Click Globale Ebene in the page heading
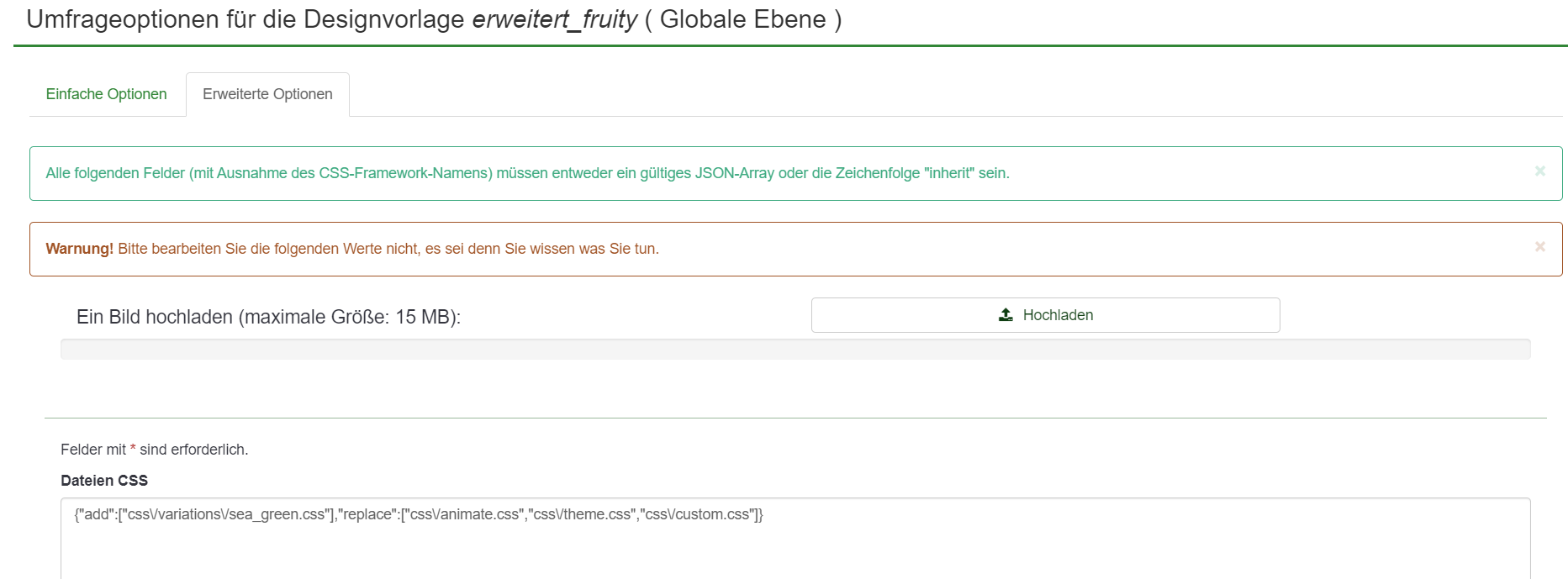1568x579 pixels. pos(742,20)
